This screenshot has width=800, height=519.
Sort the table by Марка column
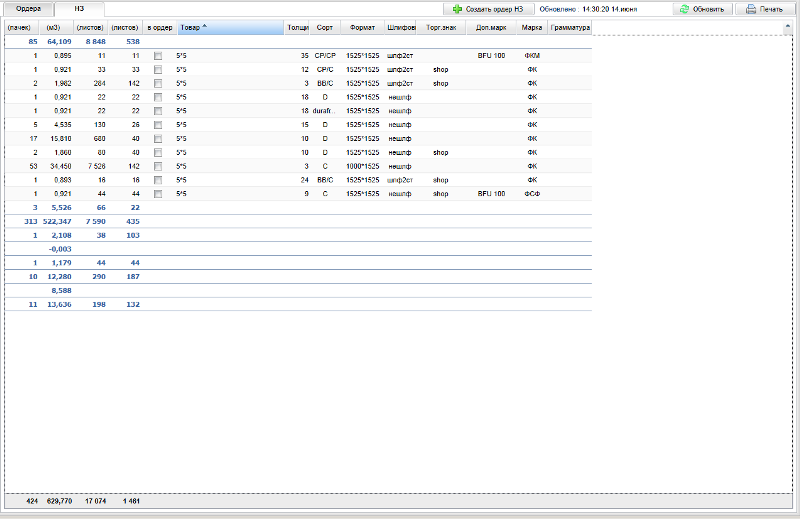pyautogui.click(x=532, y=27)
